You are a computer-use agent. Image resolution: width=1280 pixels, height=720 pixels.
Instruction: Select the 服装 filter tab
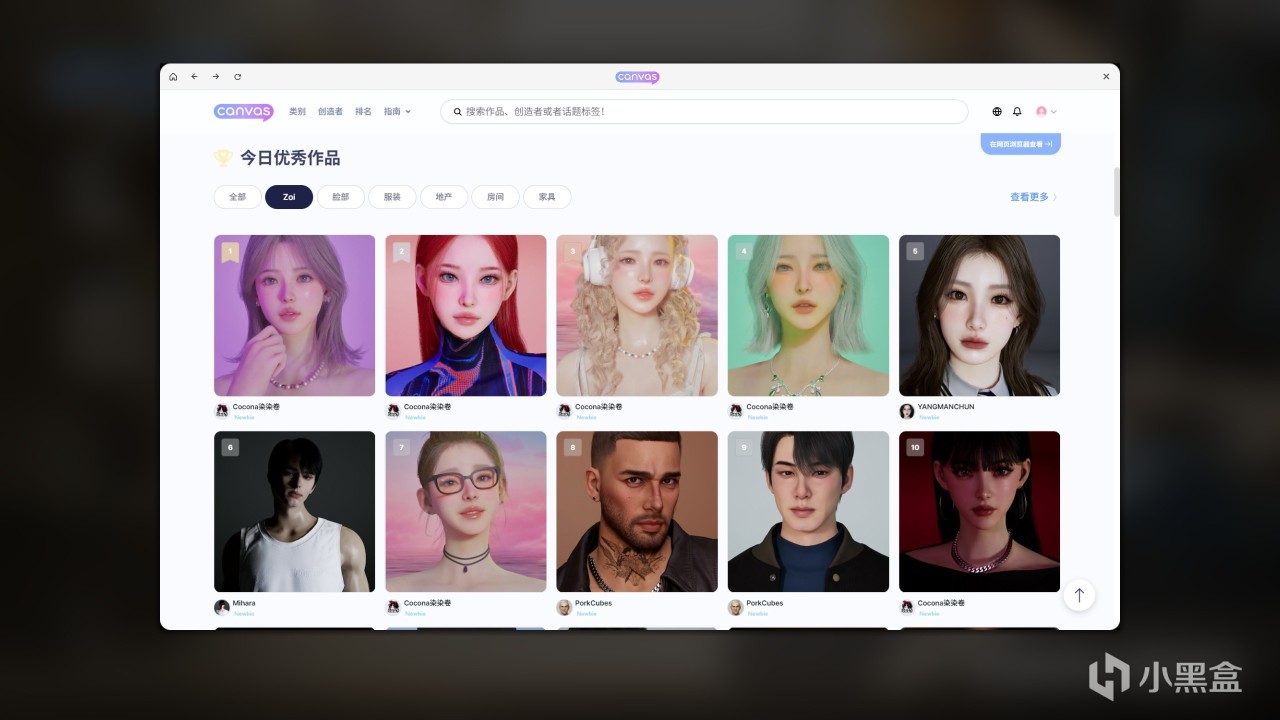pyautogui.click(x=392, y=197)
